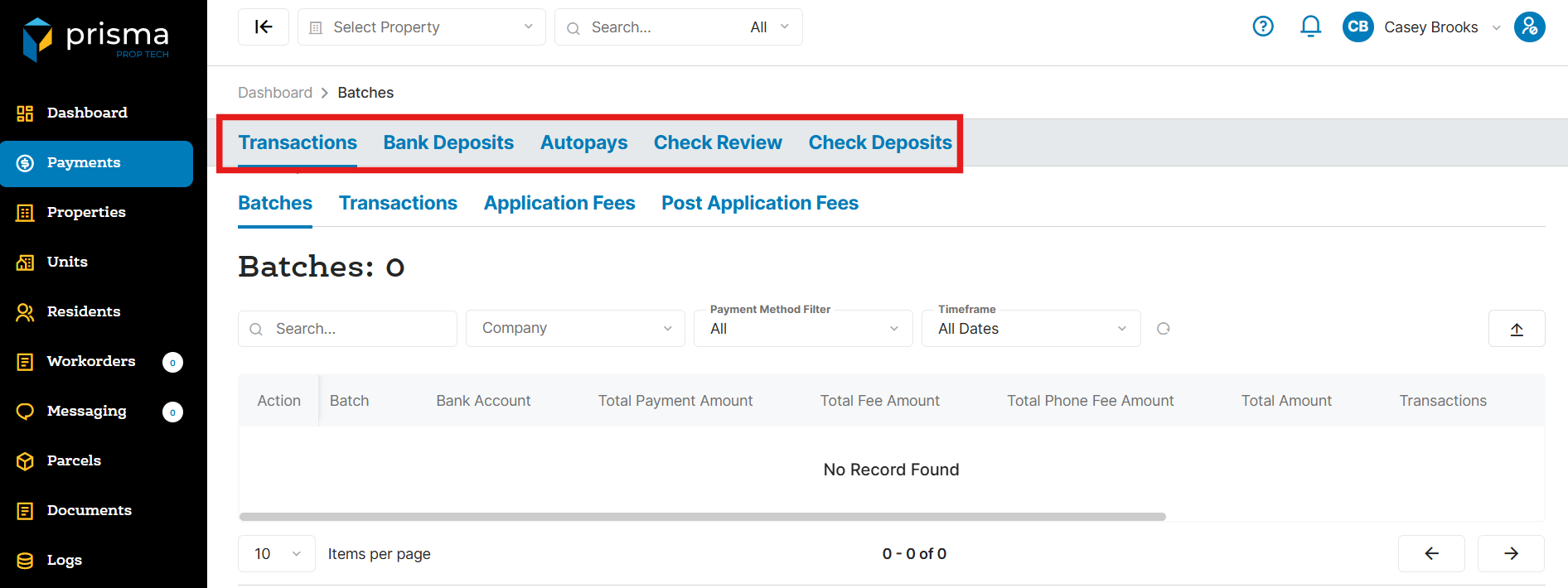Change items per page dropdown

coord(276,553)
